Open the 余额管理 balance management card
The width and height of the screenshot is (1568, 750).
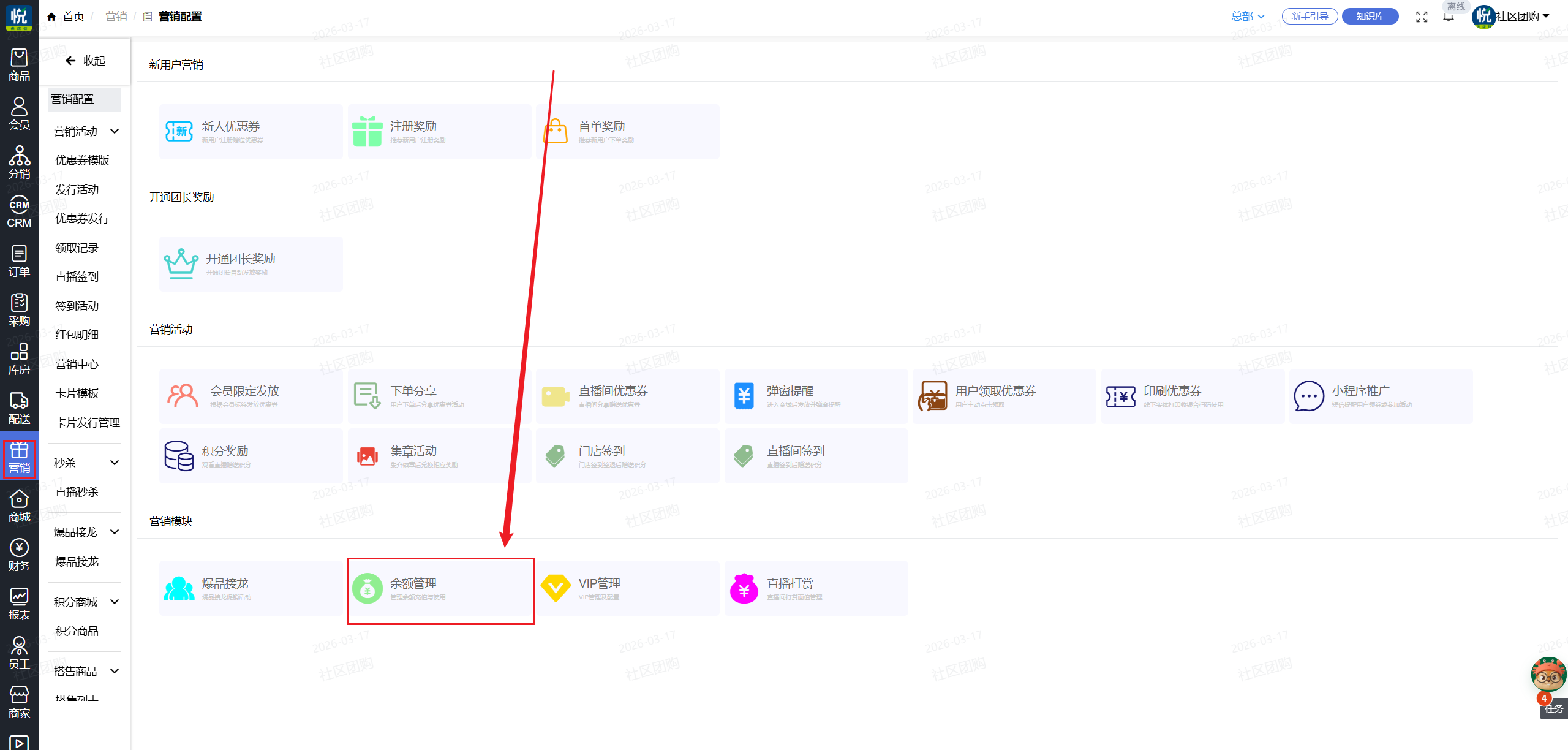pyautogui.click(x=440, y=589)
